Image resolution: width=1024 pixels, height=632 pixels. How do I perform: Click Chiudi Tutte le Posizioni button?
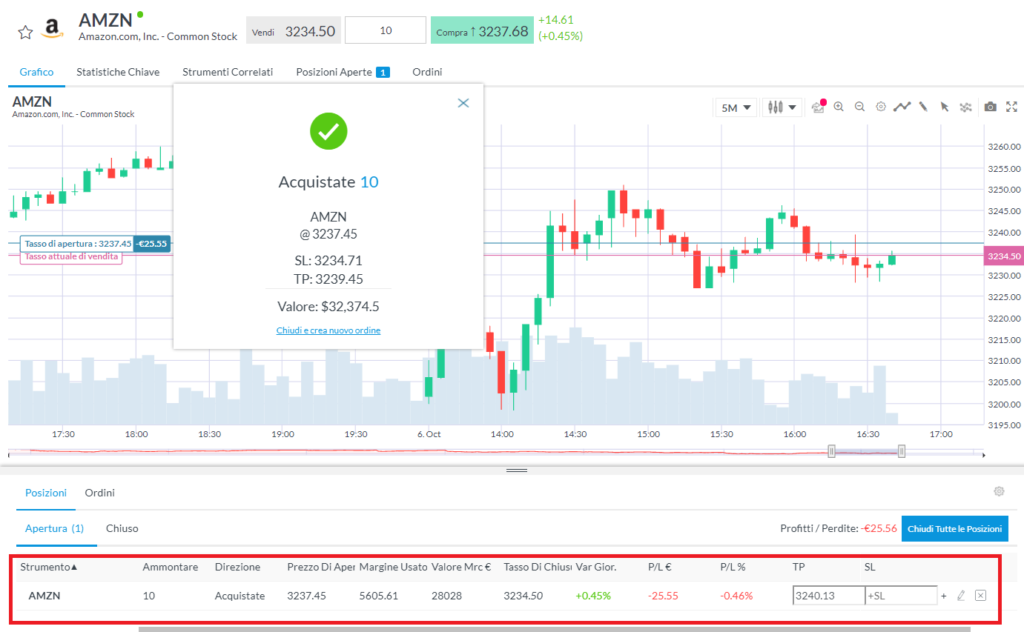click(954, 528)
